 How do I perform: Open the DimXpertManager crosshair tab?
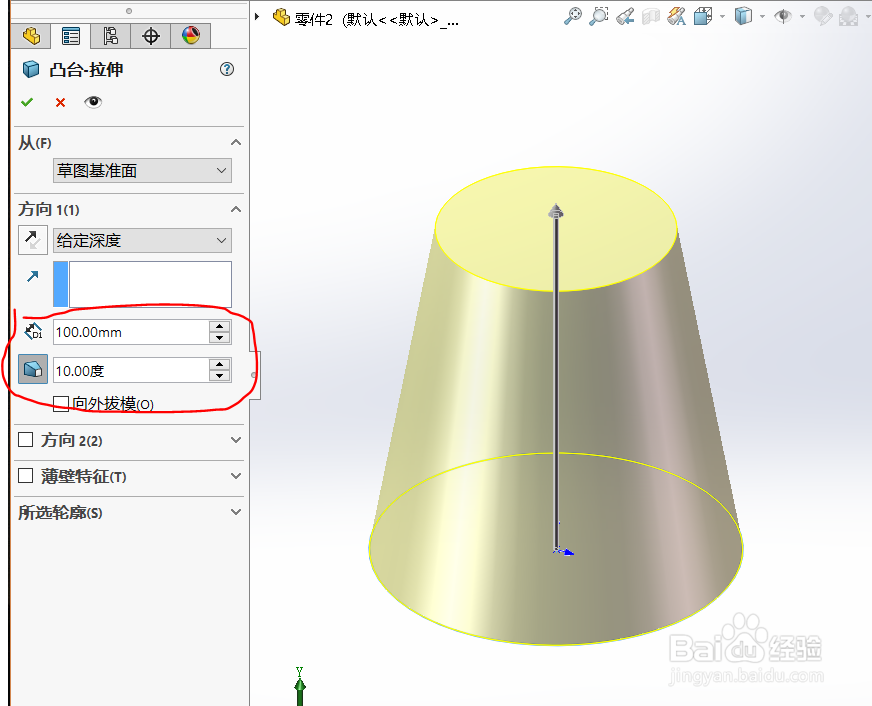(x=151, y=36)
